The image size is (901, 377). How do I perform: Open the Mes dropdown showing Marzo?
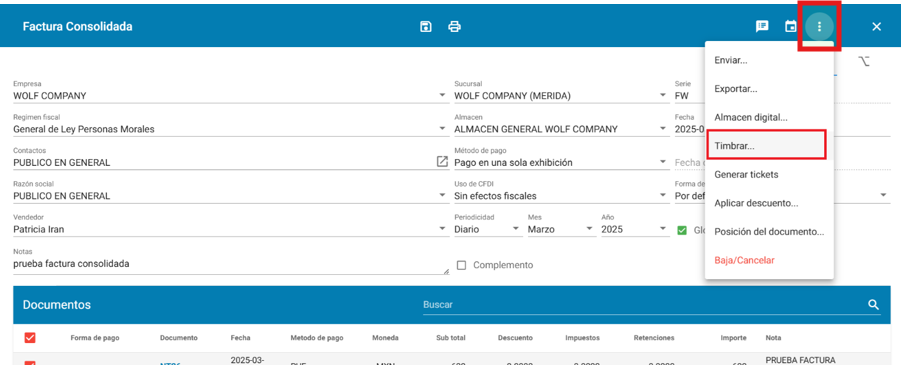click(589, 229)
